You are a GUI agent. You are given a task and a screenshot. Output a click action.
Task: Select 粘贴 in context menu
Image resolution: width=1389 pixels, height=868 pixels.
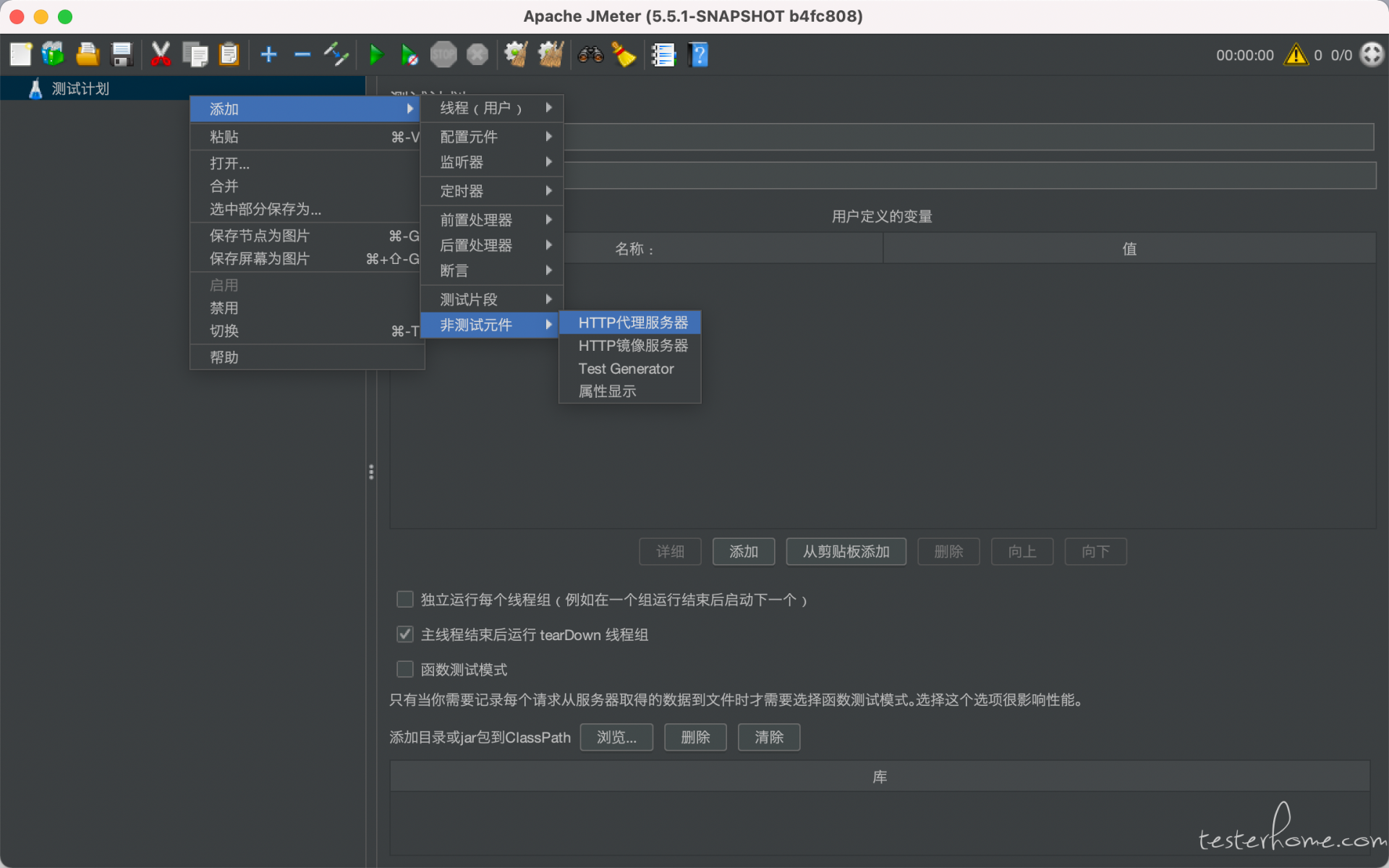click(x=306, y=137)
